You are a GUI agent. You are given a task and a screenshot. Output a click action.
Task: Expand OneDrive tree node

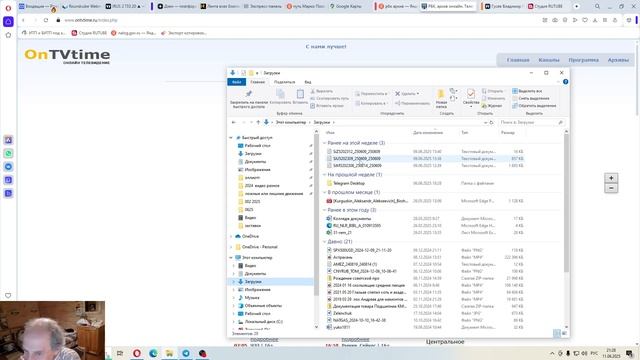pos(231,236)
